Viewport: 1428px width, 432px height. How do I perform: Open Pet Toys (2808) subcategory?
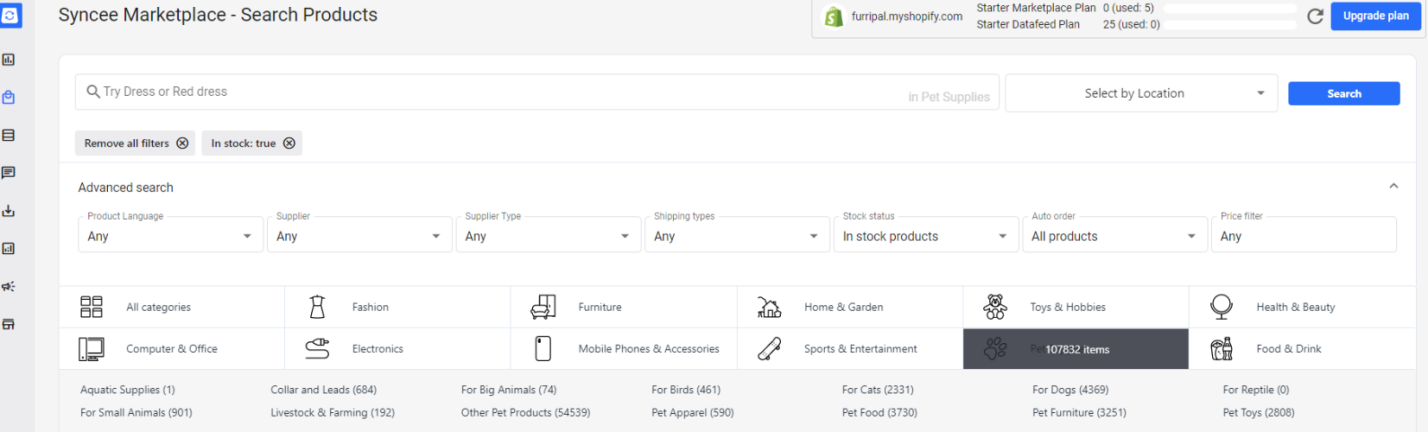[1258, 412]
